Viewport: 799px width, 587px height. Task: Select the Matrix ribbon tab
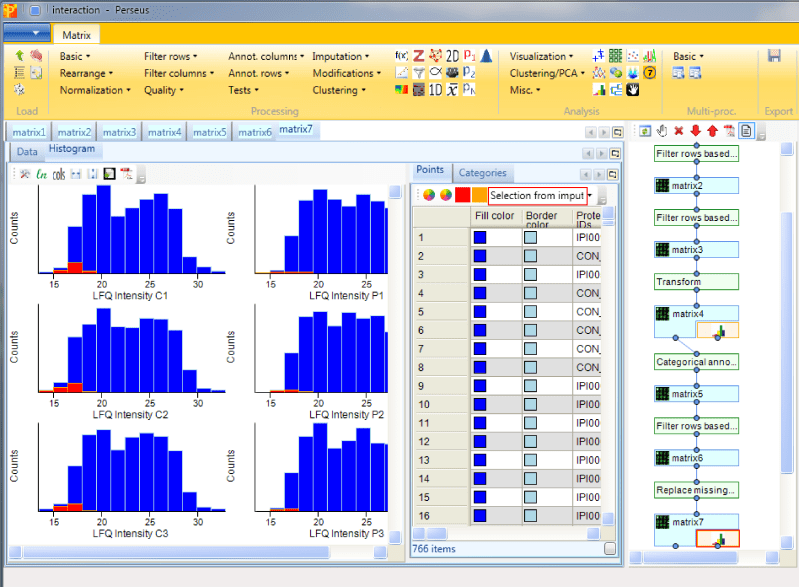(x=76, y=35)
